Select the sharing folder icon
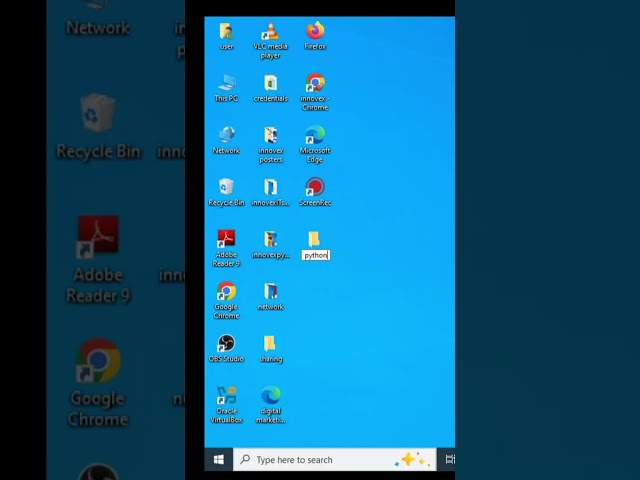Viewport: 640px width, 480px height. [269, 344]
